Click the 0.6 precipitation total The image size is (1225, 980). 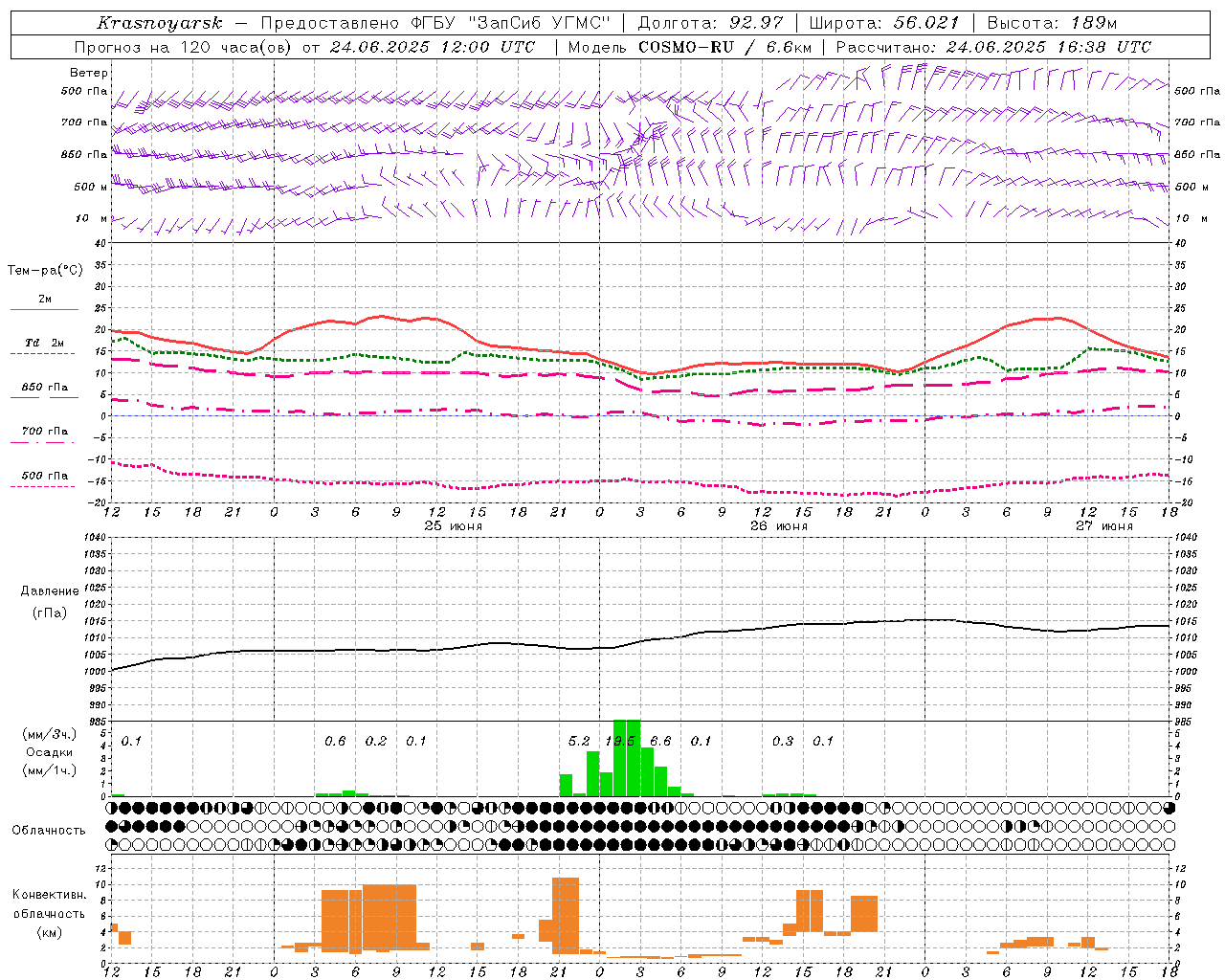tap(335, 741)
